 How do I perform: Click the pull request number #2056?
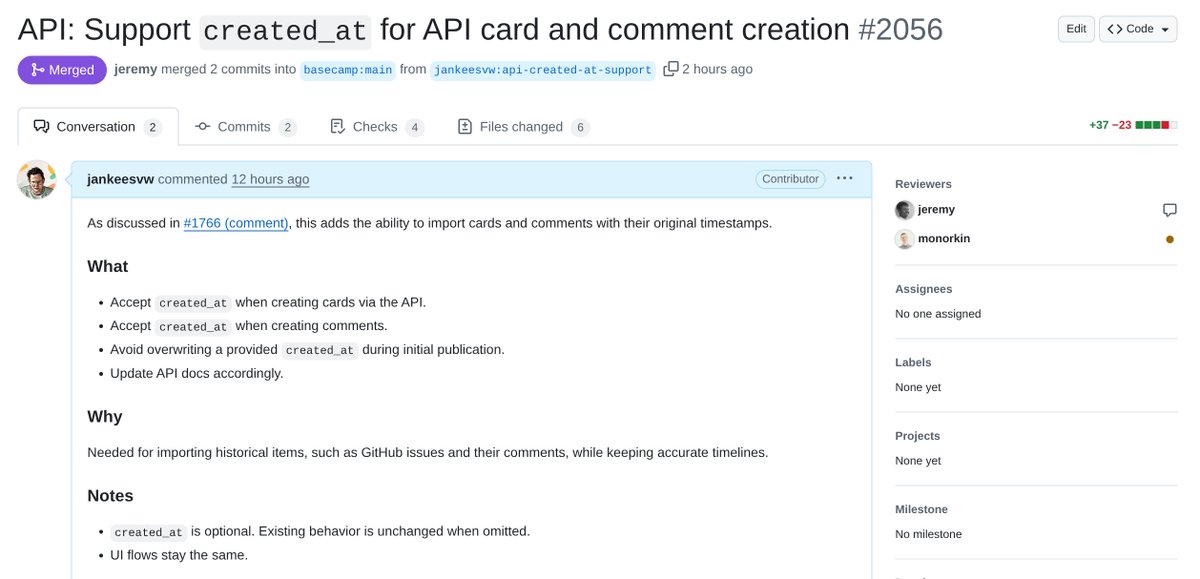coord(900,29)
